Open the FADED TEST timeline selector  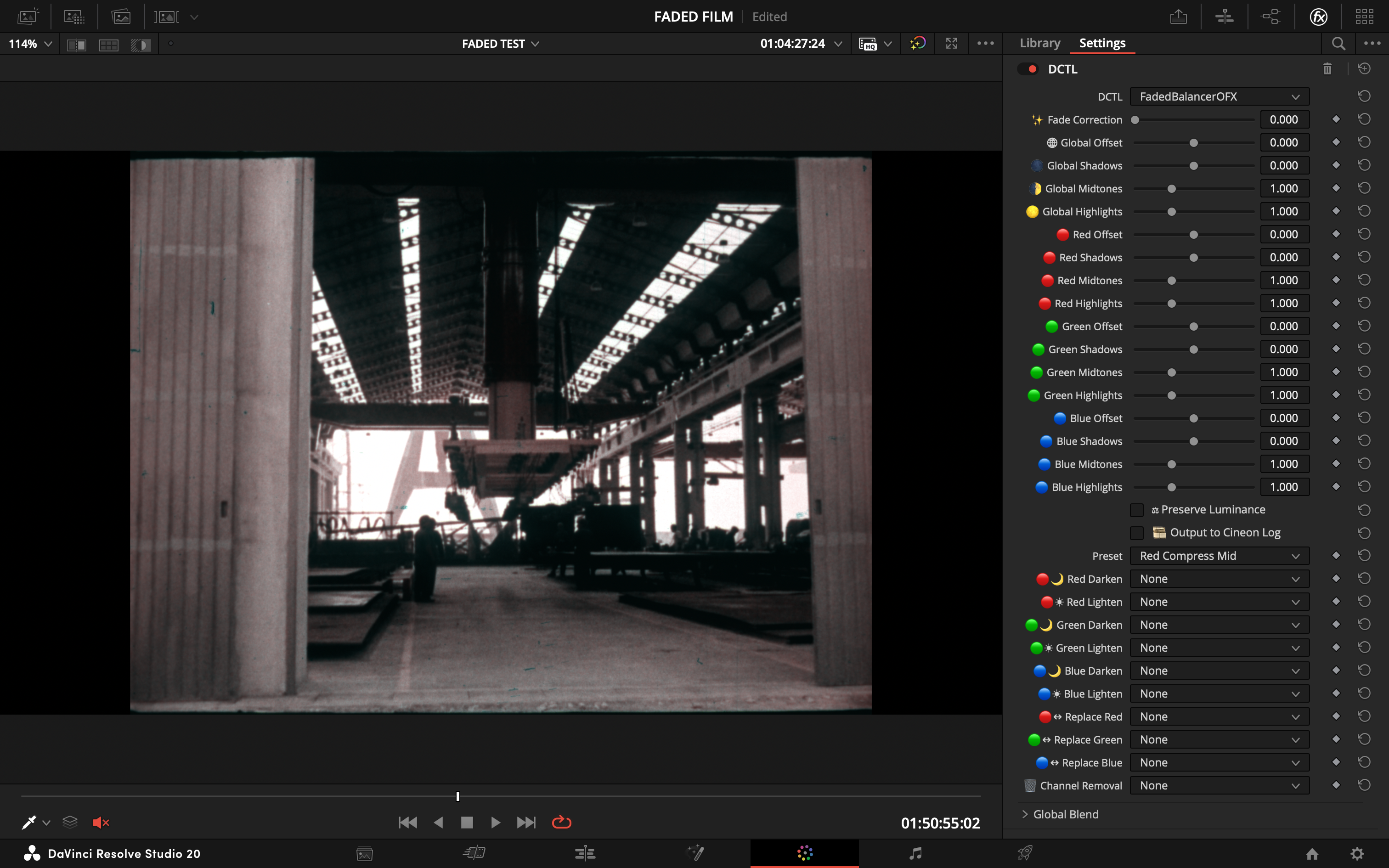pos(499,43)
